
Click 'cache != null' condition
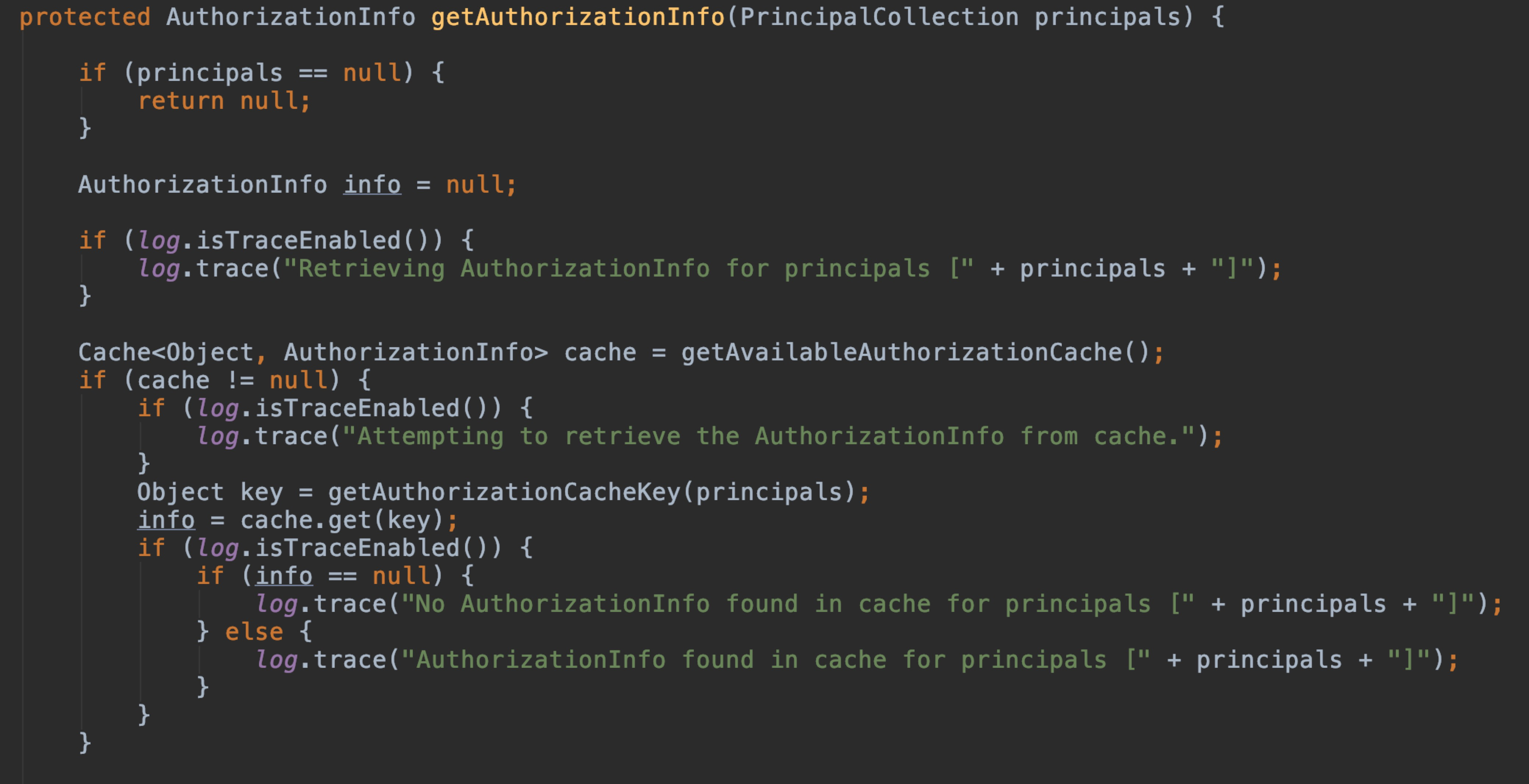(232, 381)
